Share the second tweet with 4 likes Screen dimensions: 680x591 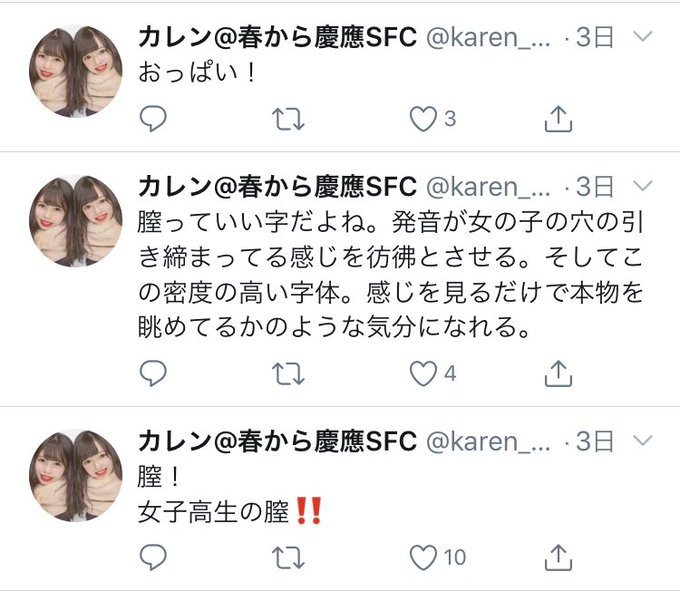558,373
